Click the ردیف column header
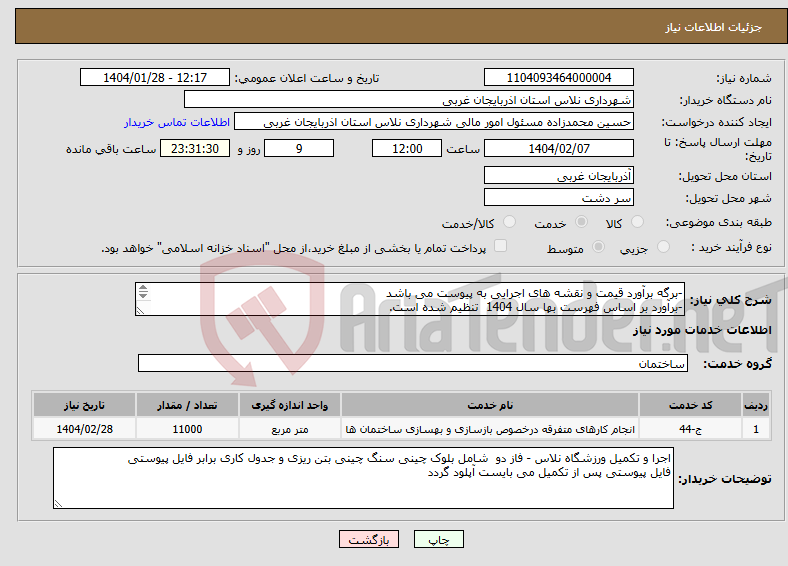This screenshot has height=566, width=788. 756,405
